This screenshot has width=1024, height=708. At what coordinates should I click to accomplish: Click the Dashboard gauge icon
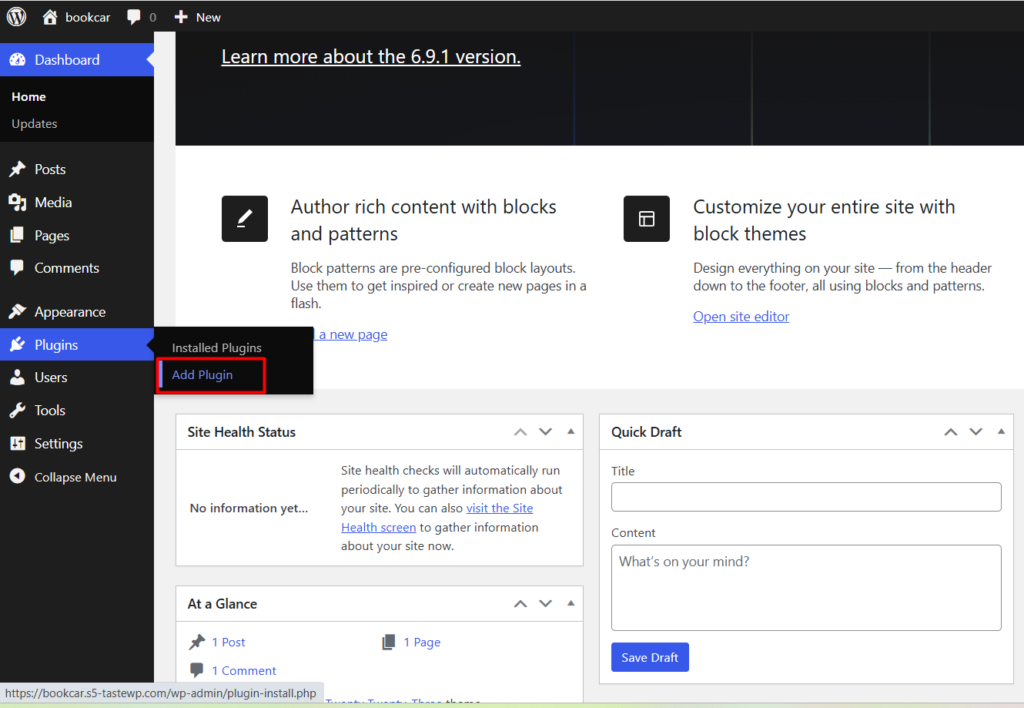point(18,59)
